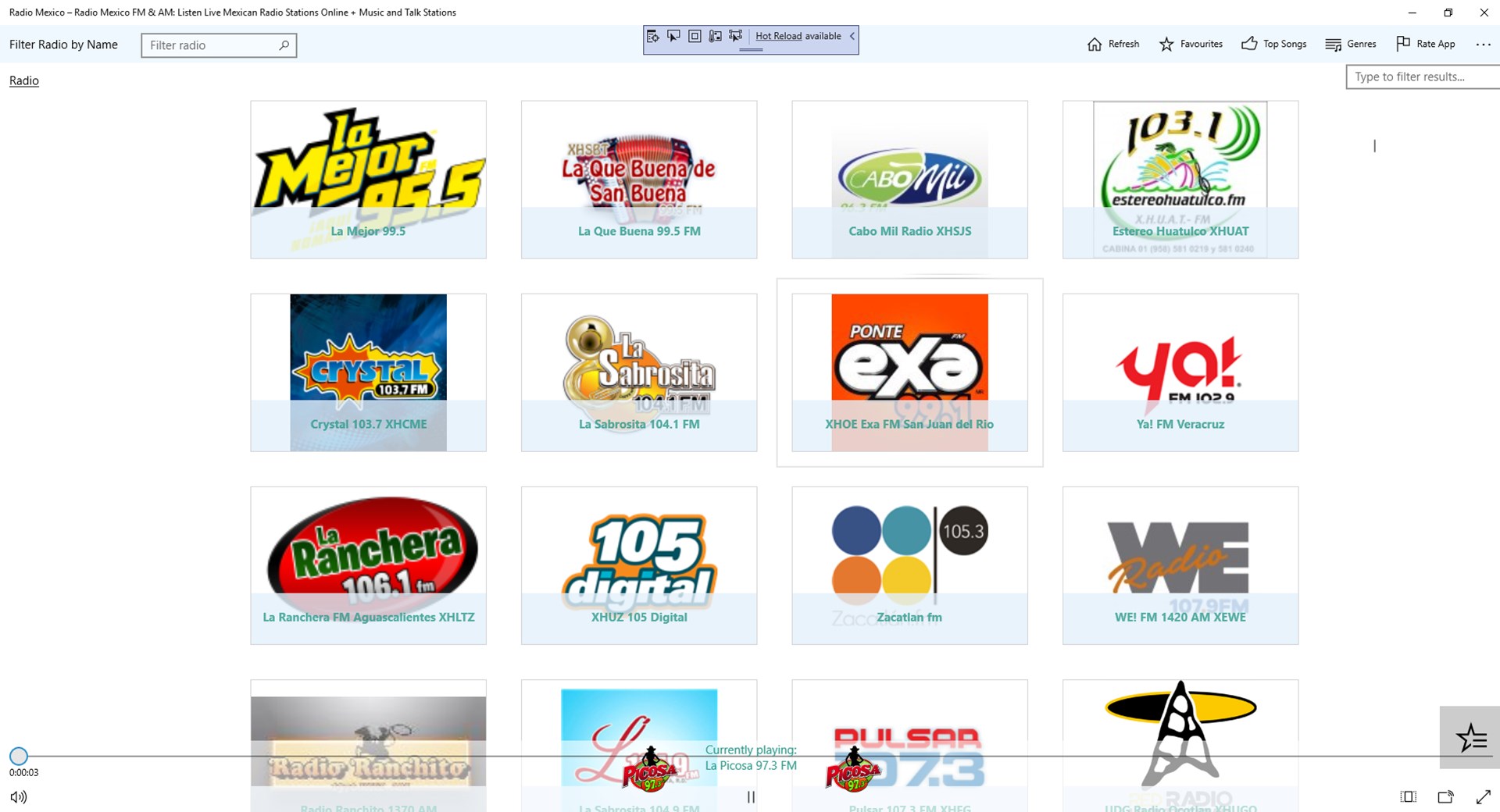This screenshot has width=1500, height=812.
Task: Click the thermometer layout debug icon in toolbar
Action: pos(715,36)
